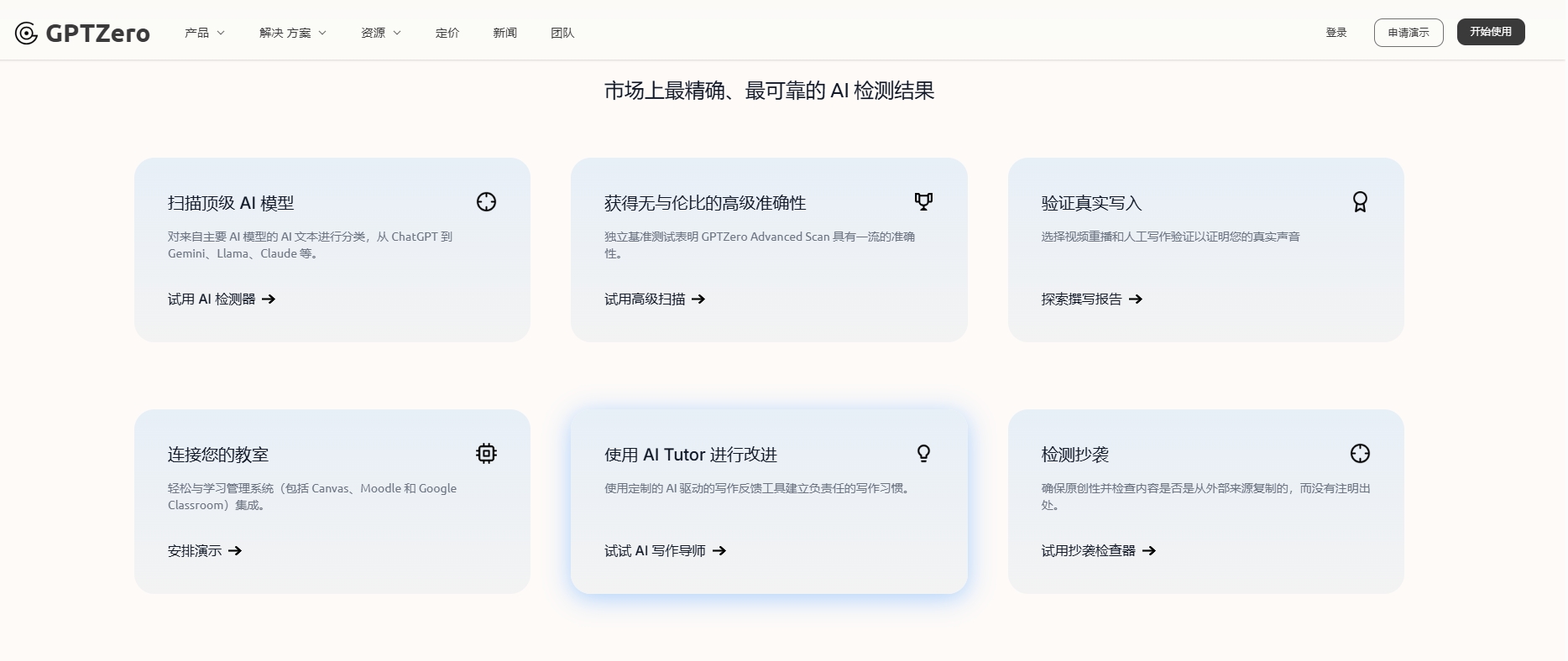Click the trophy icon on 获得无与伦比的高级准确性 card
The width and height of the screenshot is (1568, 661).
coord(923,201)
